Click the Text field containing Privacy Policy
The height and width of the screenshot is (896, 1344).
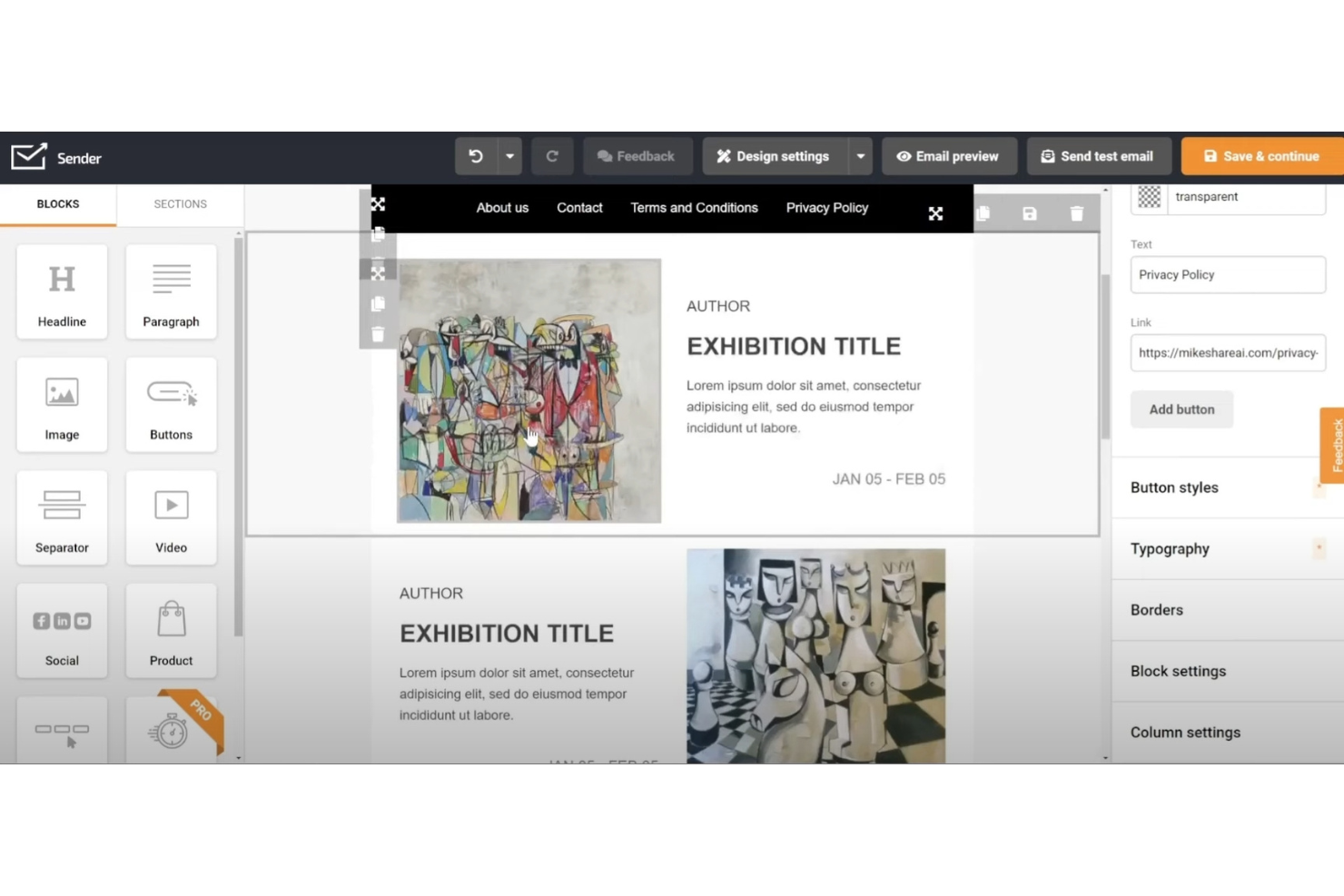1228,275
